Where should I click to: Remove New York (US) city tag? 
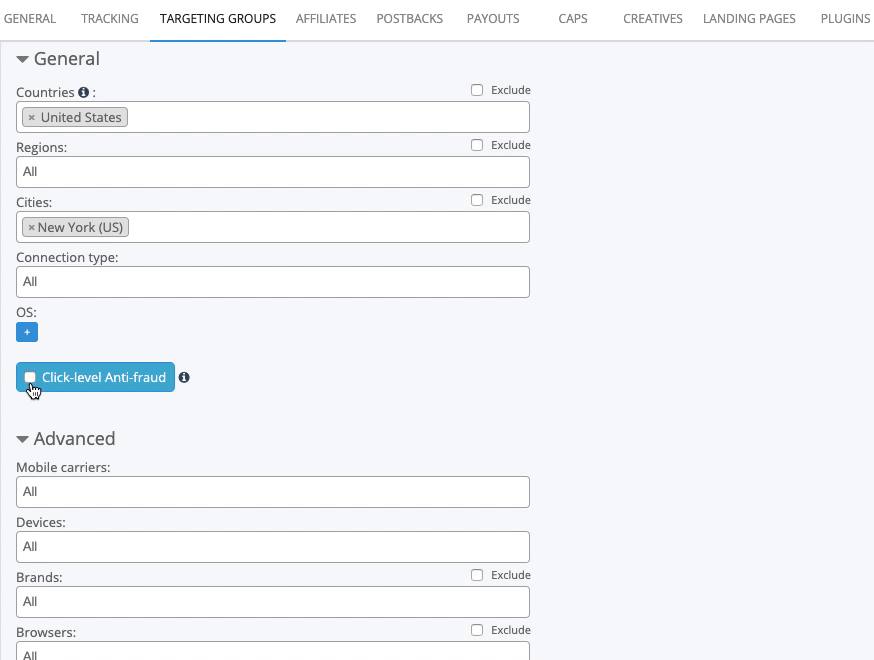tap(31, 227)
